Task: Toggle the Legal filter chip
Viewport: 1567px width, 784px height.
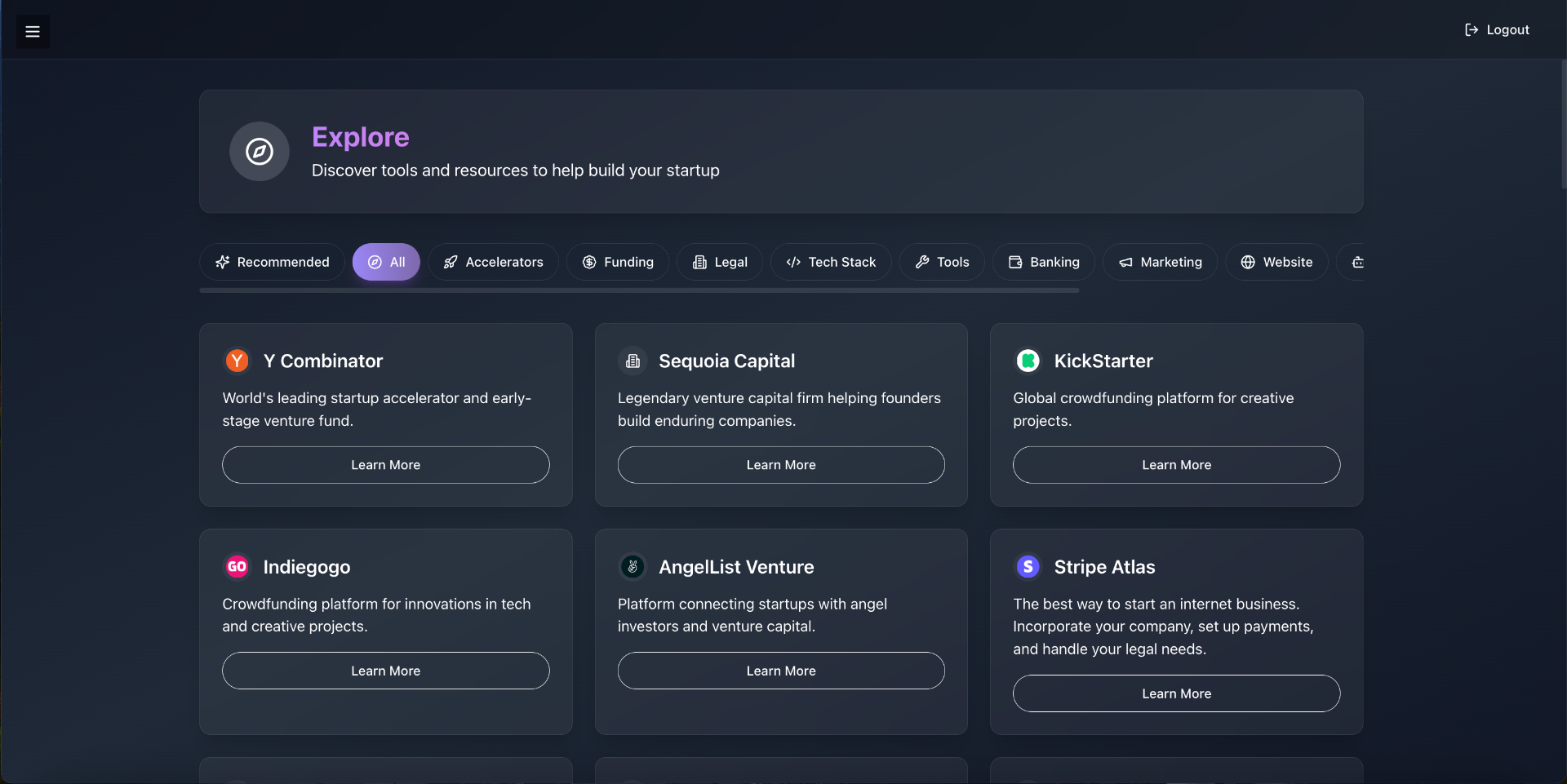Action: [x=719, y=262]
